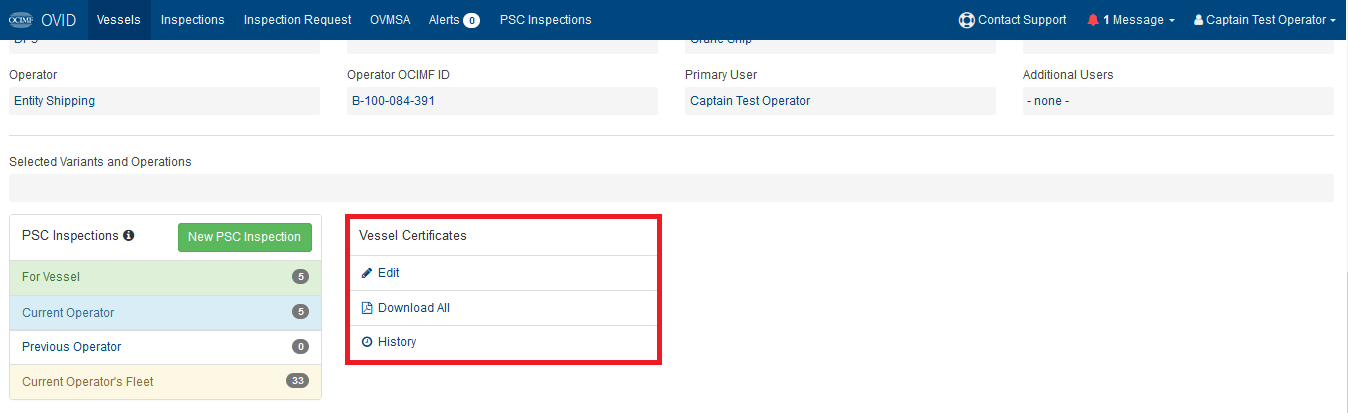Screen dimensions: 1348x413
Task: Click the OCIMF OVID logo
Action: click(42, 20)
